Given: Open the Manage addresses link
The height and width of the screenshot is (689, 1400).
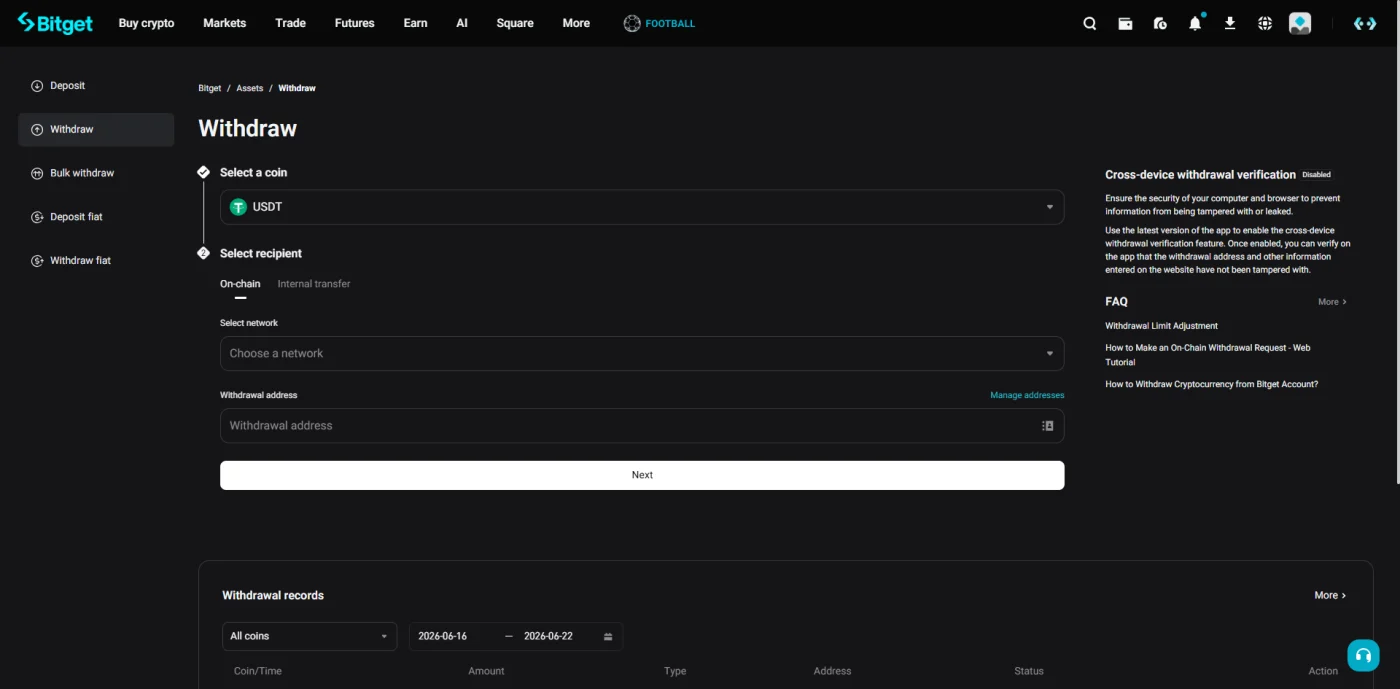Looking at the screenshot, I should tap(1027, 395).
